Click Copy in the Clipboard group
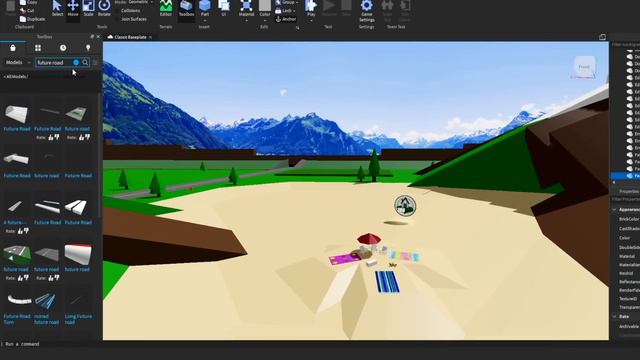This screenshot has height=360, width=640. [x=29, y=2]
